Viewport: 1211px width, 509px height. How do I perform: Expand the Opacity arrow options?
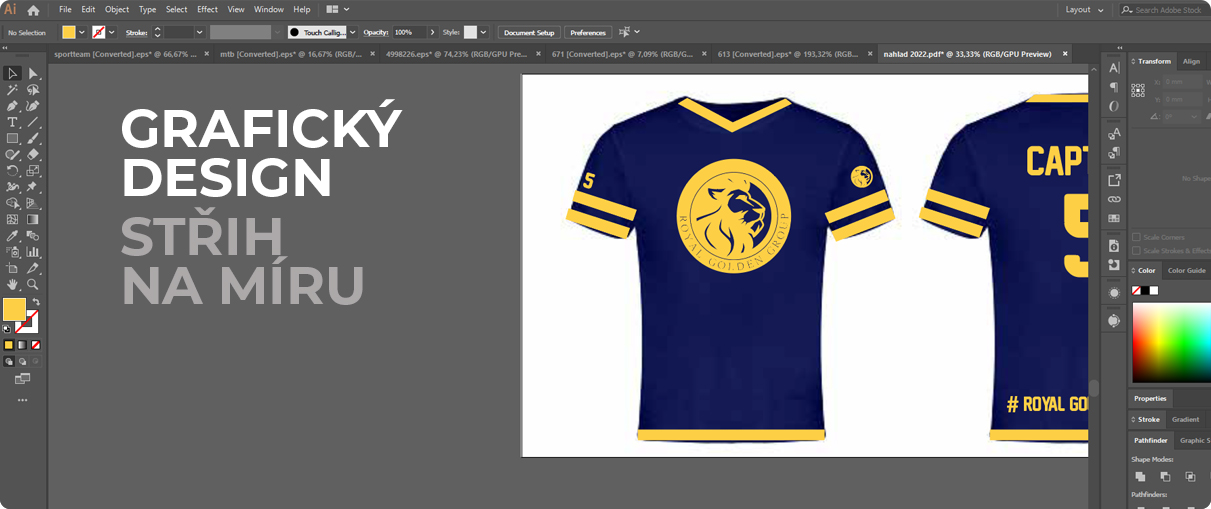click(x=433, y=32)
